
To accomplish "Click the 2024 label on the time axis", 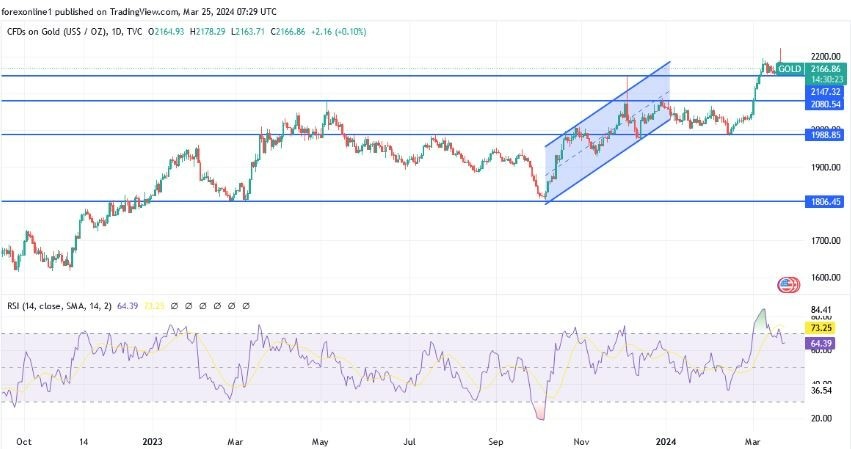I will 666,442.
